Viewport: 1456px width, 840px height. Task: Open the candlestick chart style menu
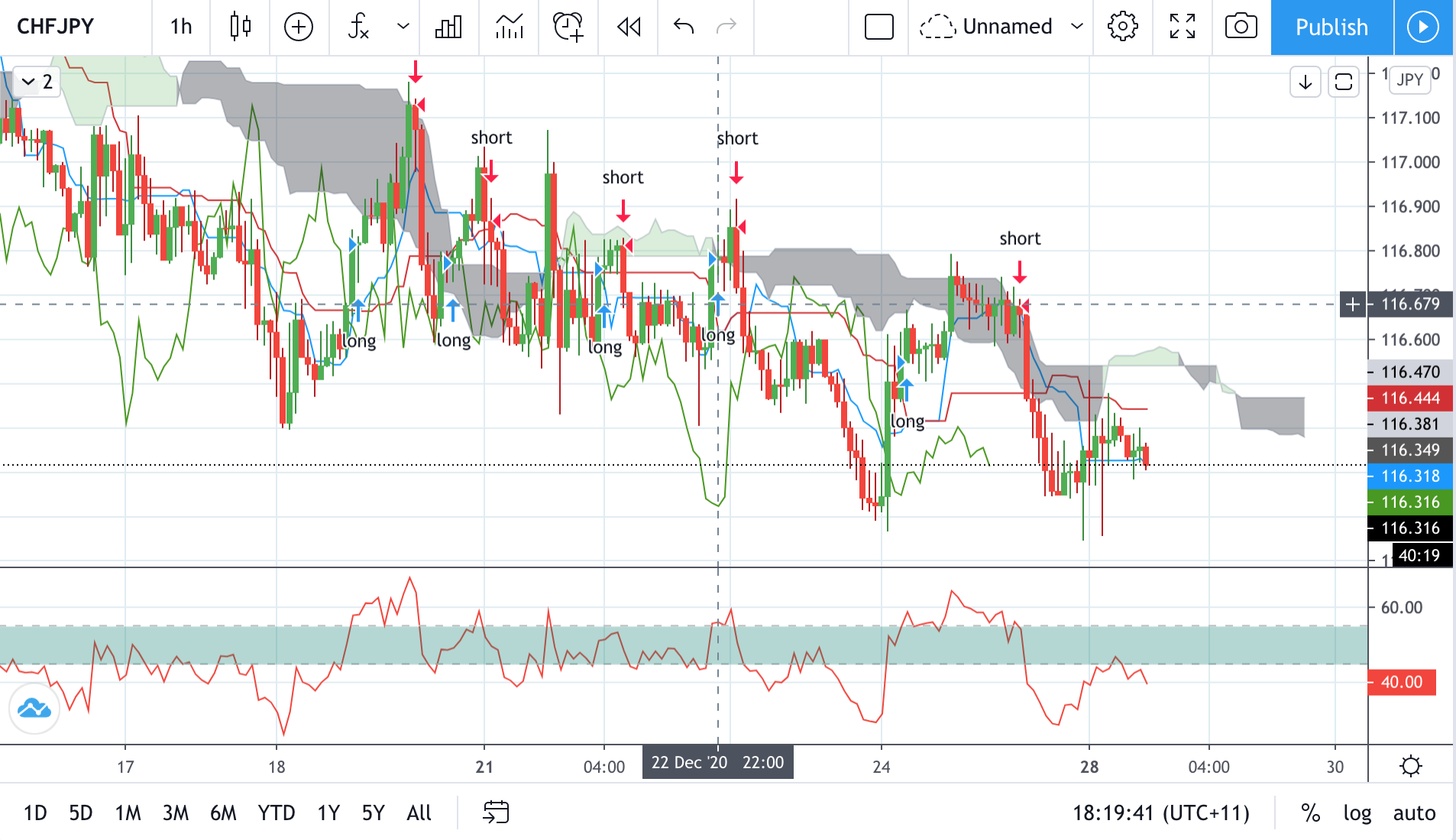click(240, 27)
